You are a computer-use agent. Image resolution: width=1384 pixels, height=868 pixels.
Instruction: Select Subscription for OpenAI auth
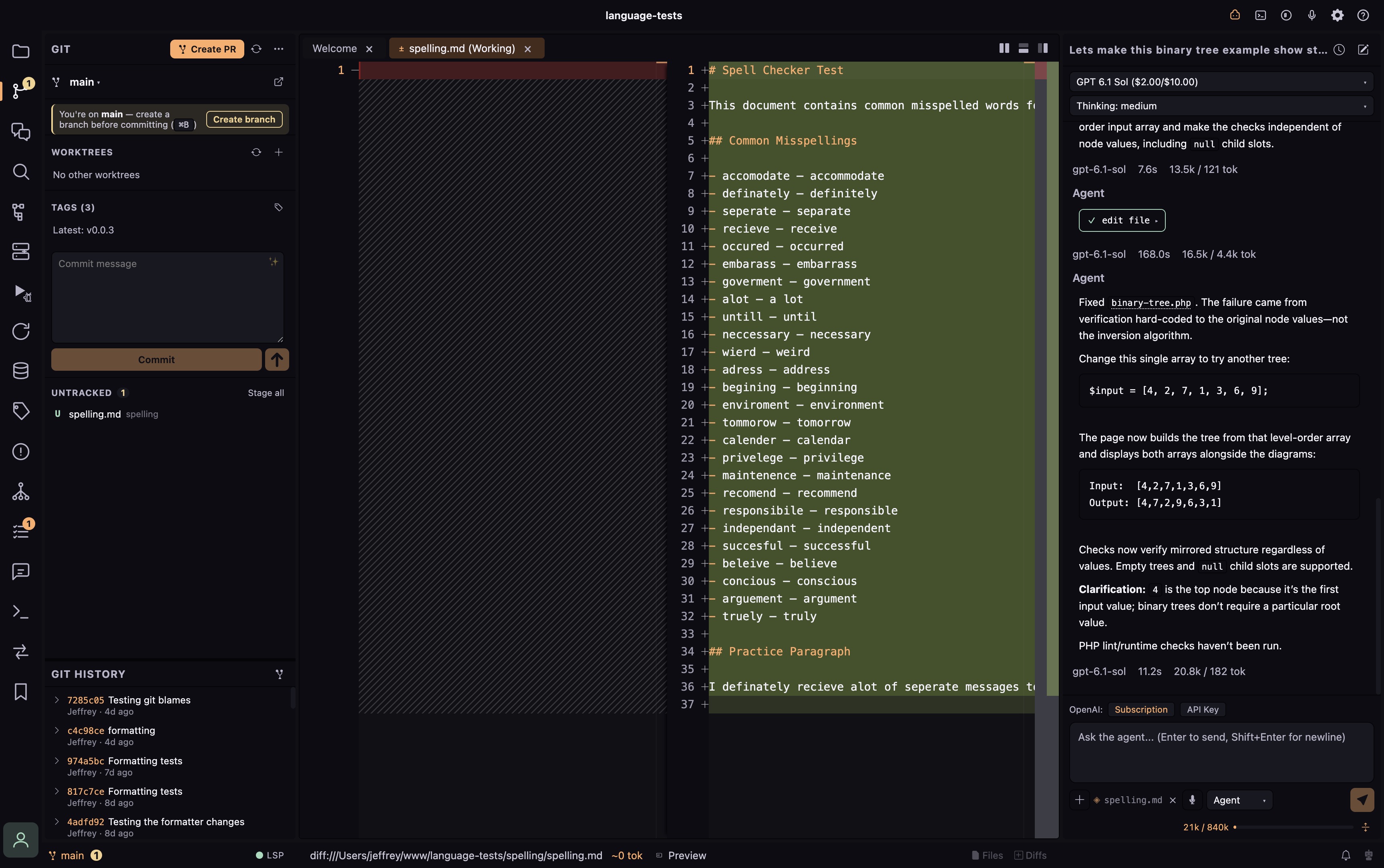[x=1141, y=709]
